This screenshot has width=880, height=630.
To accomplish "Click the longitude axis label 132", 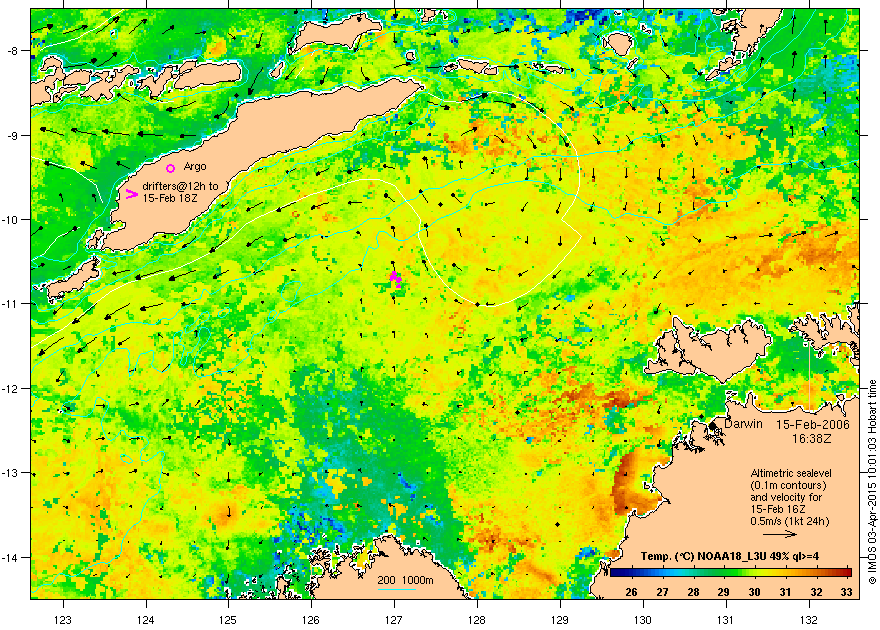I will point(809,620).
